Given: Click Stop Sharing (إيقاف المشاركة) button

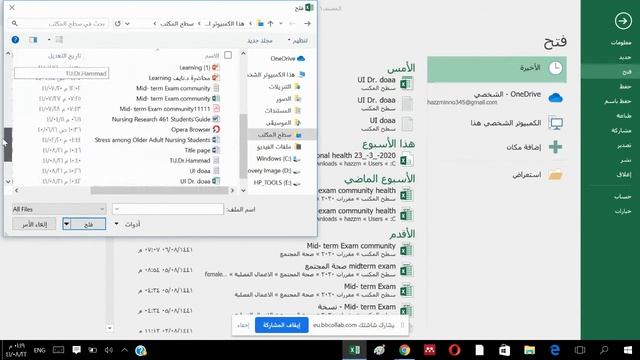Looking at the screenshot, I should 282,325.
